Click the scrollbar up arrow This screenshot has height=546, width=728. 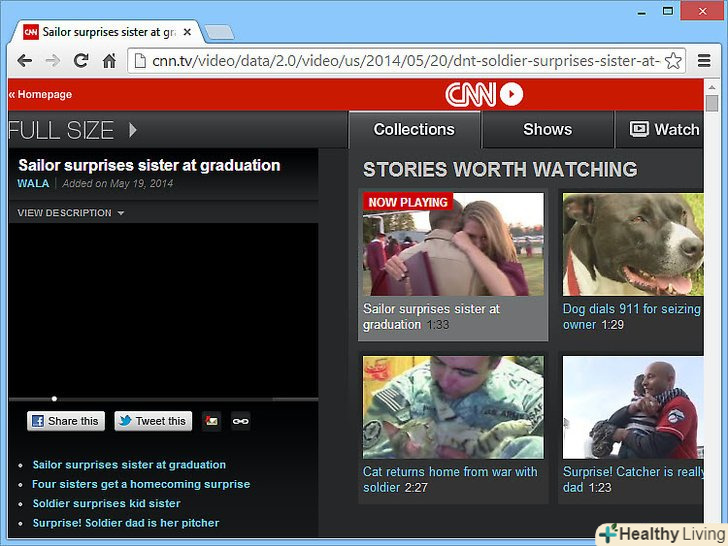click(x=712, y=87)
